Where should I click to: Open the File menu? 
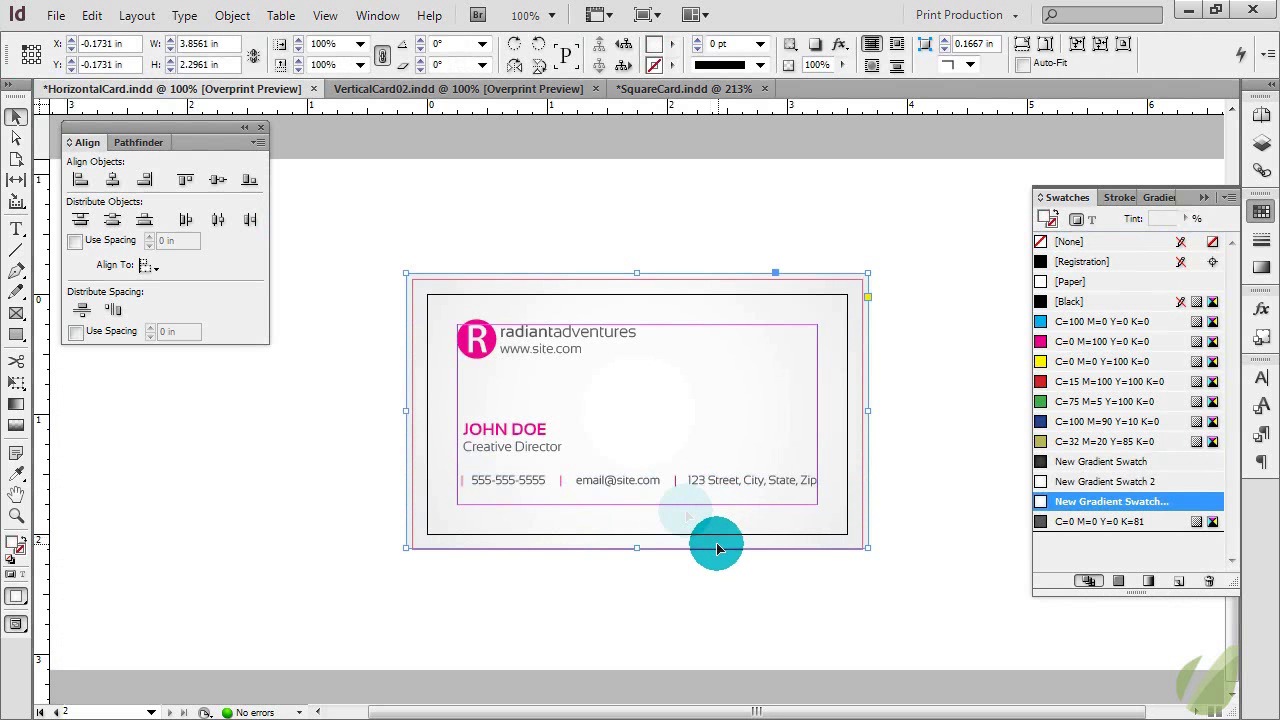[56, 15]
